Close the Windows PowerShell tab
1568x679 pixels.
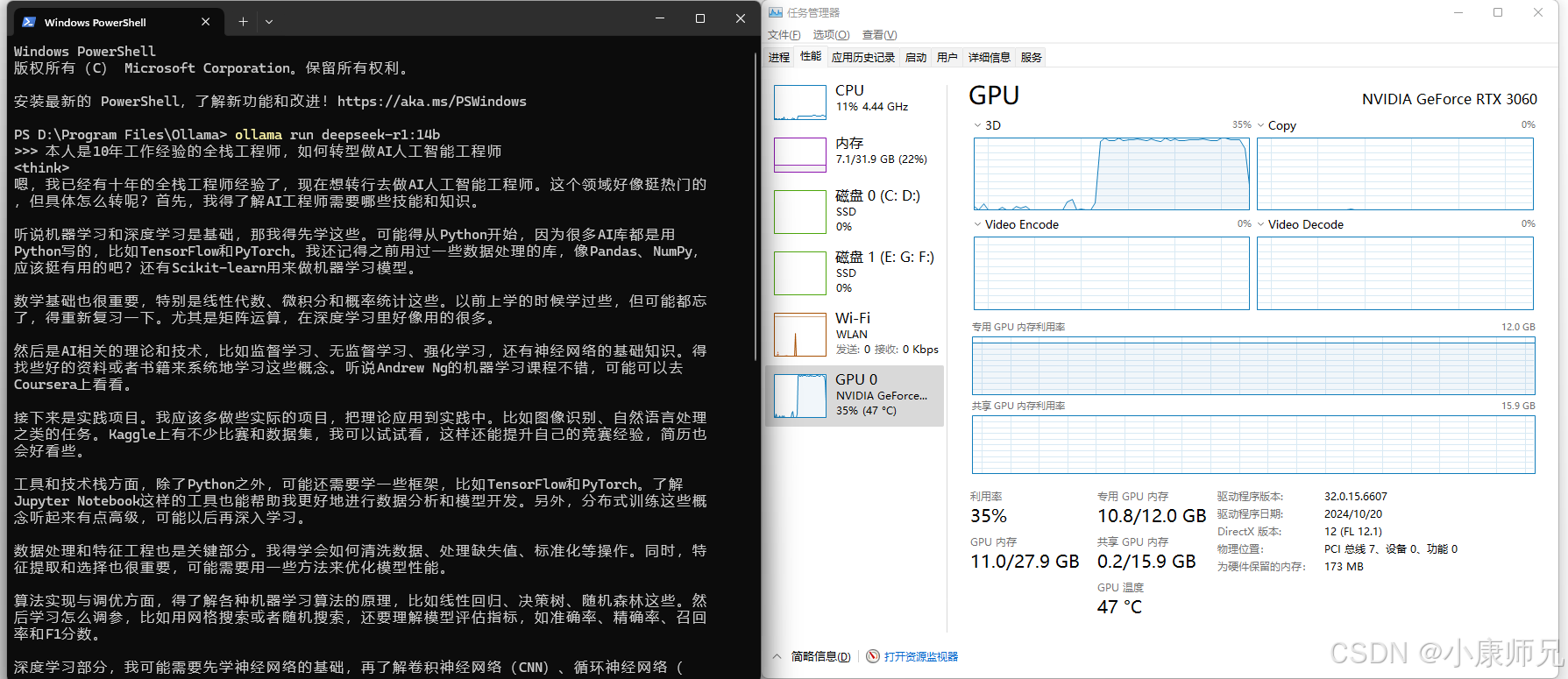click(x=205, y=22)
